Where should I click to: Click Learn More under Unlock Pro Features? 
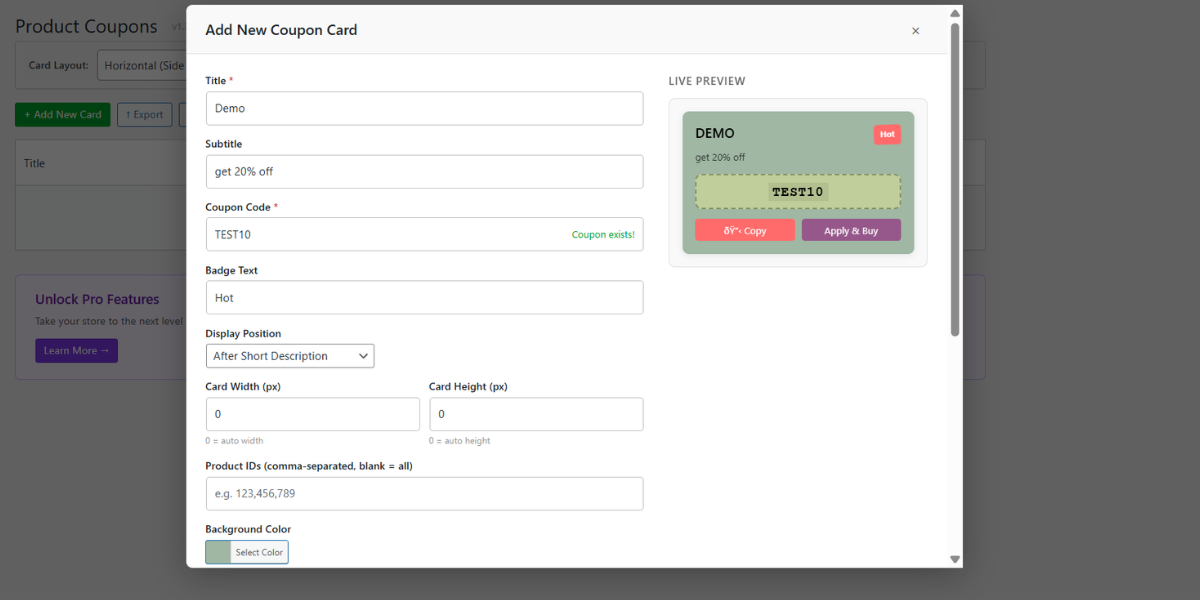[x=76, y=350]
